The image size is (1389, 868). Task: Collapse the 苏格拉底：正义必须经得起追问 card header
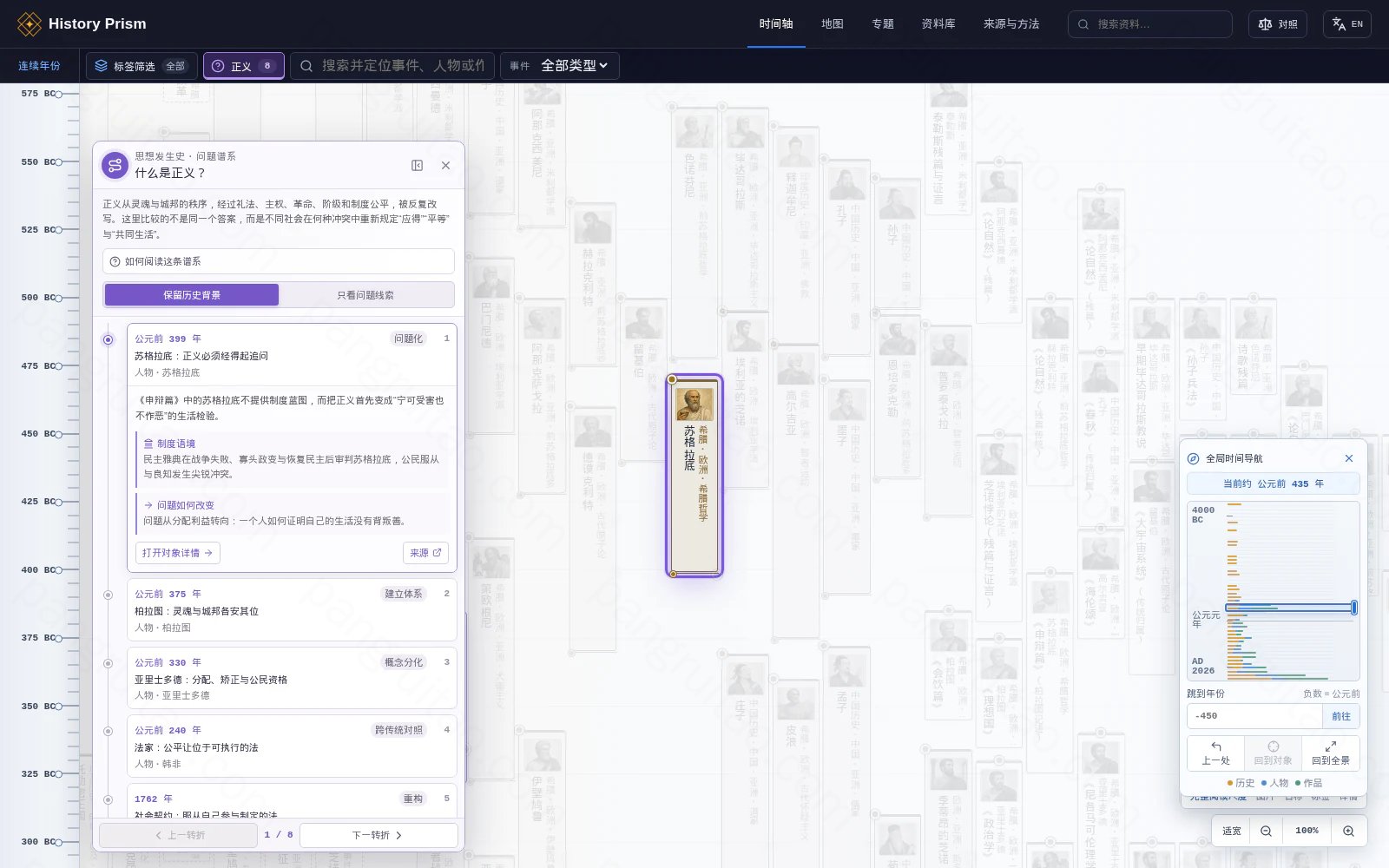coord(292,355)
